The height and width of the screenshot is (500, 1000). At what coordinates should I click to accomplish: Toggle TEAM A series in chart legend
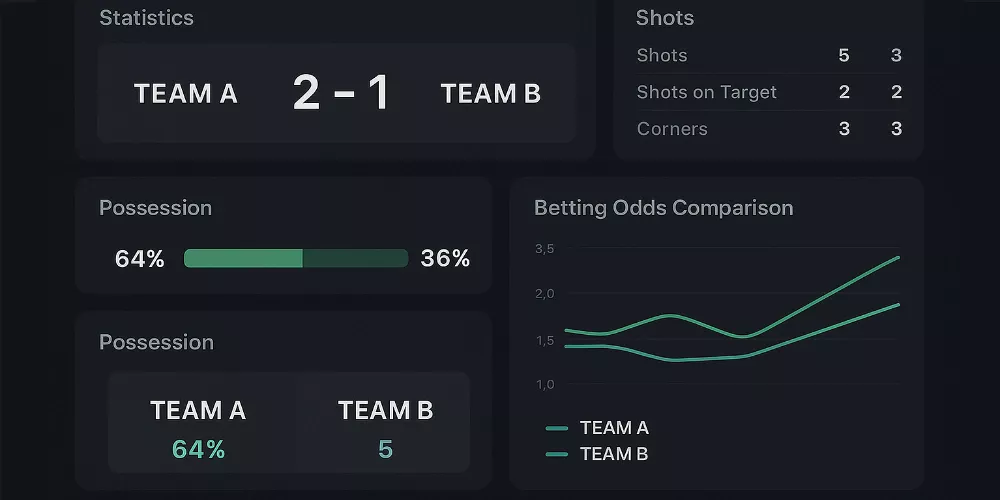614,428
